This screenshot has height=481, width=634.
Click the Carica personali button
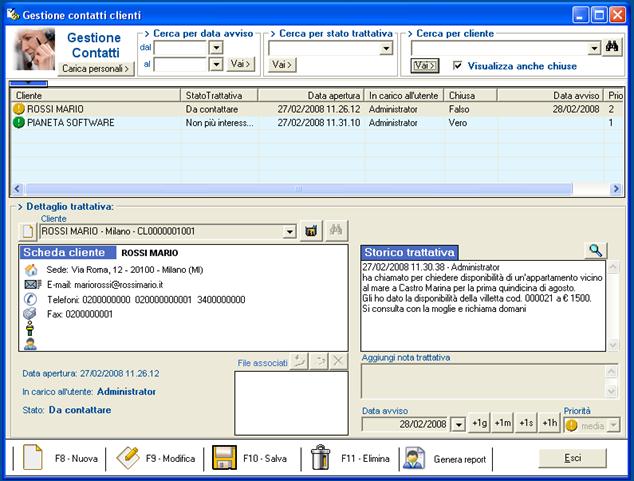point(96,69)
